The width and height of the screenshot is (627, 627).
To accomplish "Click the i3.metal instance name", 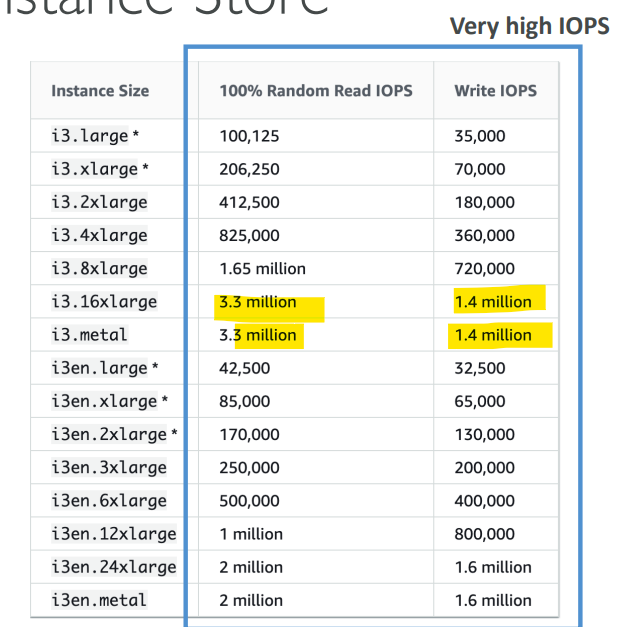I will pos(90,335).
